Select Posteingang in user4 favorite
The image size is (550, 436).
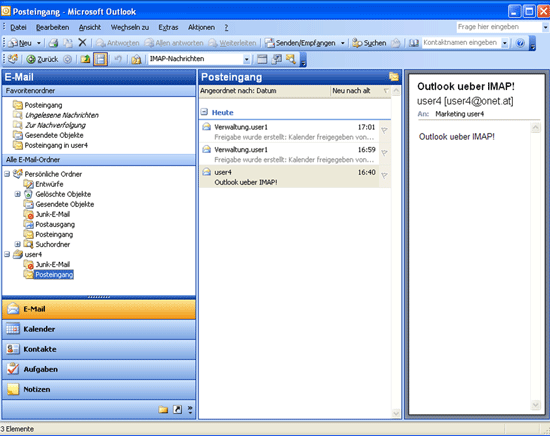click(x=56, y=145)
